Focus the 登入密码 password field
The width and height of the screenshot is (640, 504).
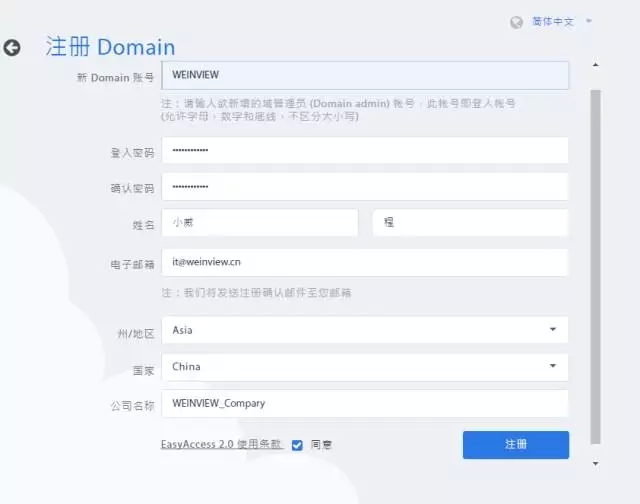coord(365,150)
